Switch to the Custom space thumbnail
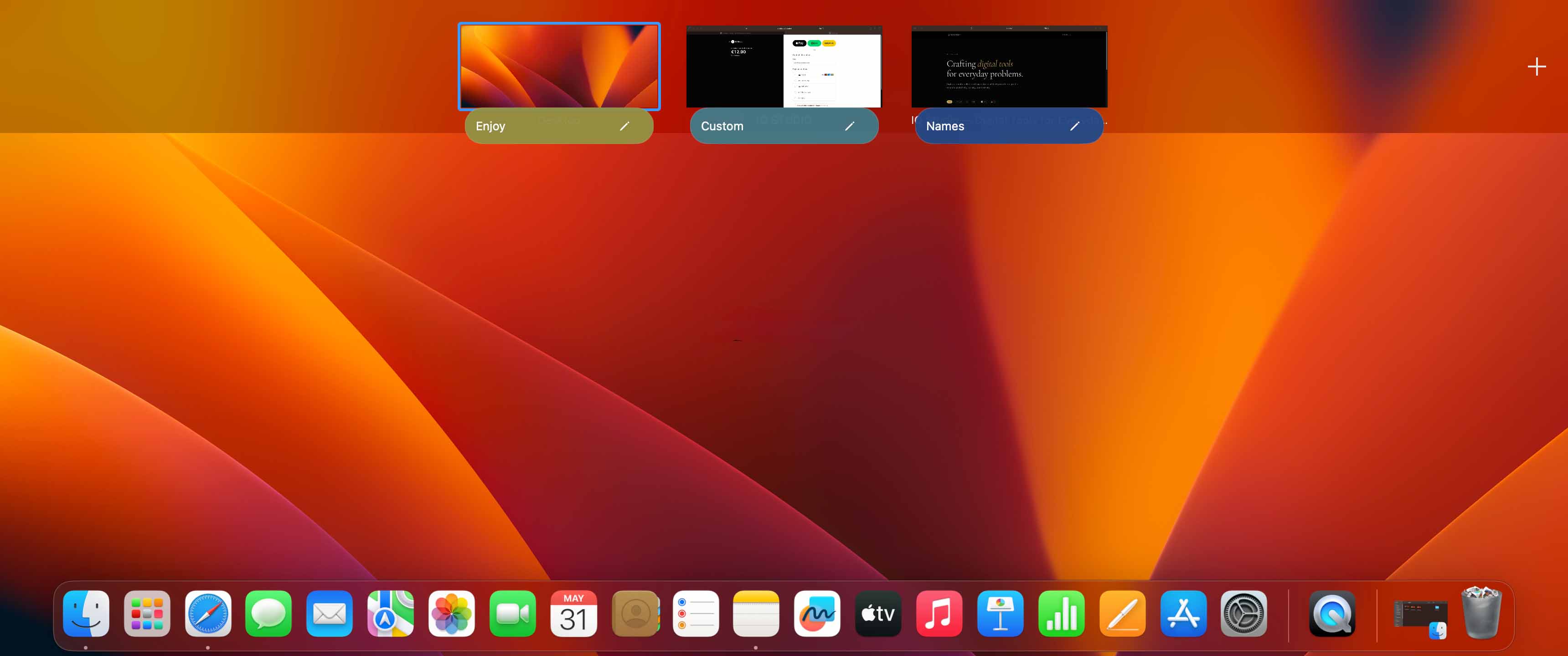 tap(784, 67)
